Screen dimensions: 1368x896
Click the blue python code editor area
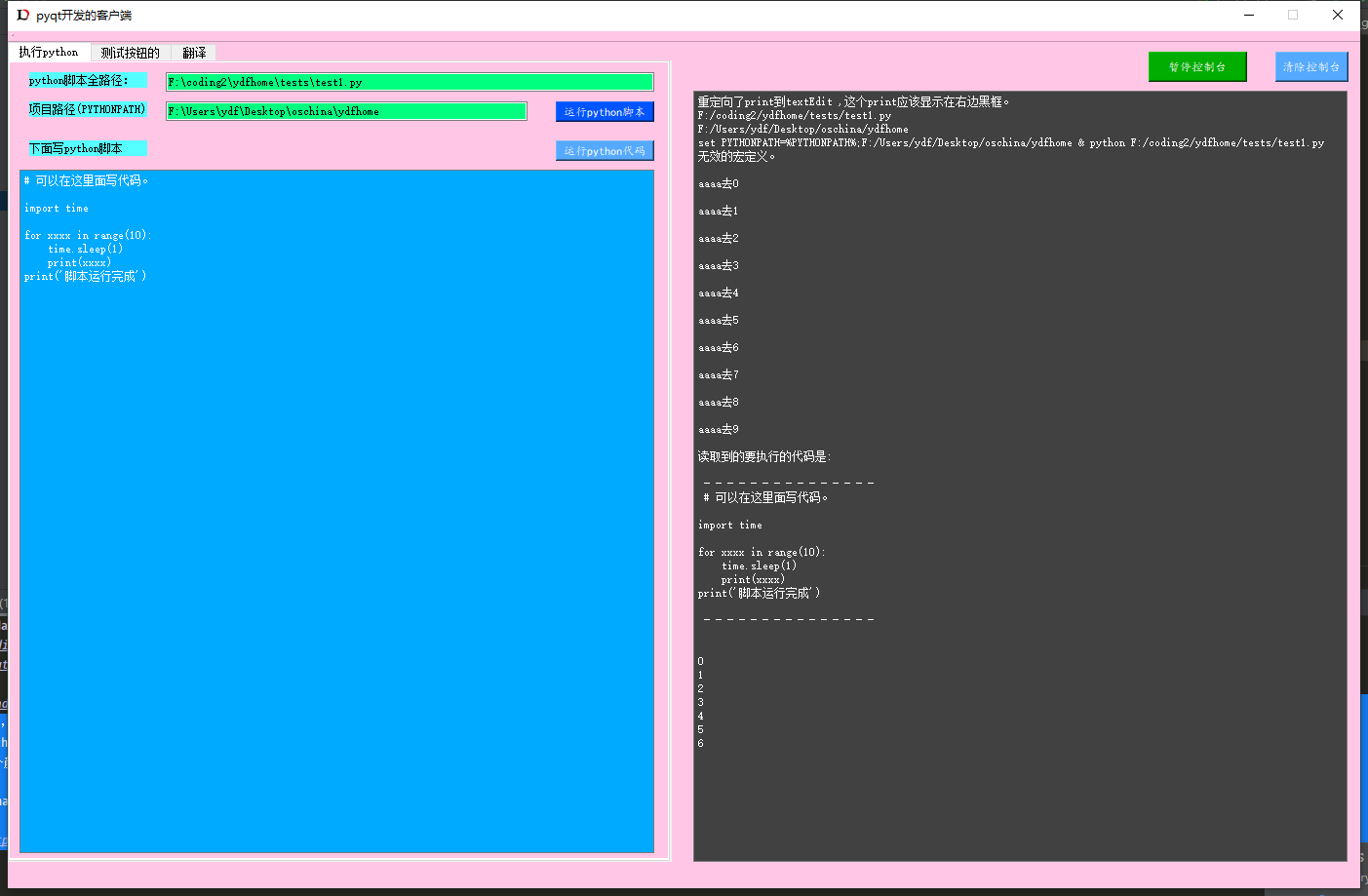click(336, 512)
